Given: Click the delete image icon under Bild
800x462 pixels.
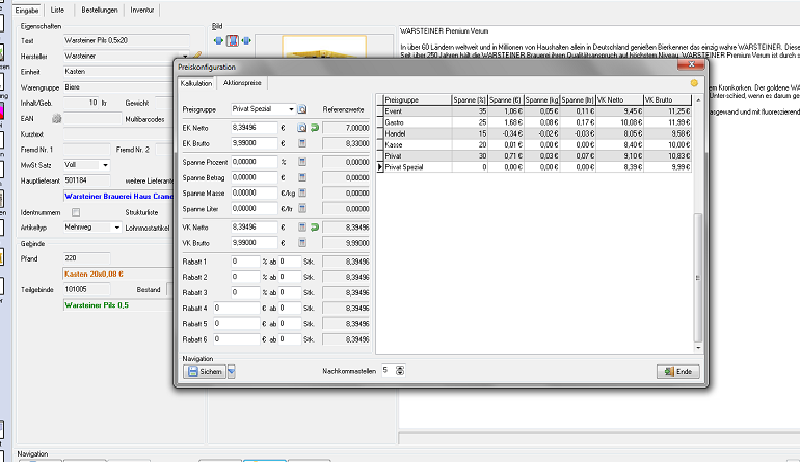Looking at the screenshot, I should tap(232, 41).
